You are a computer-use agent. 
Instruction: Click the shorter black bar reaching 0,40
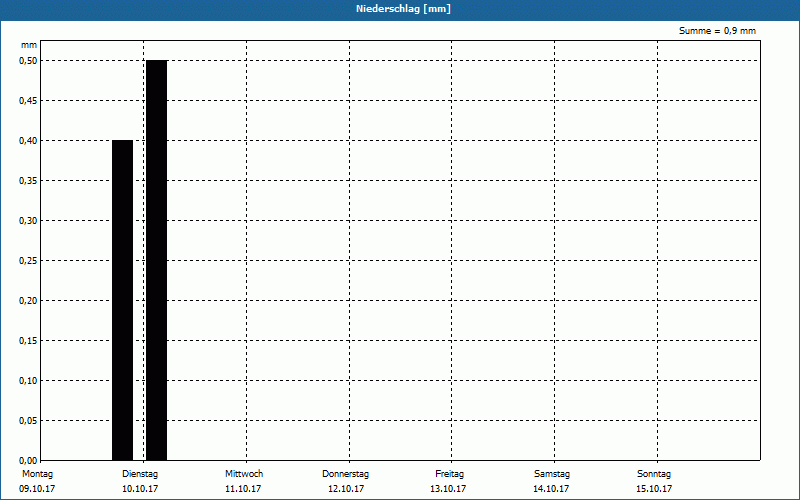point(122,300)
